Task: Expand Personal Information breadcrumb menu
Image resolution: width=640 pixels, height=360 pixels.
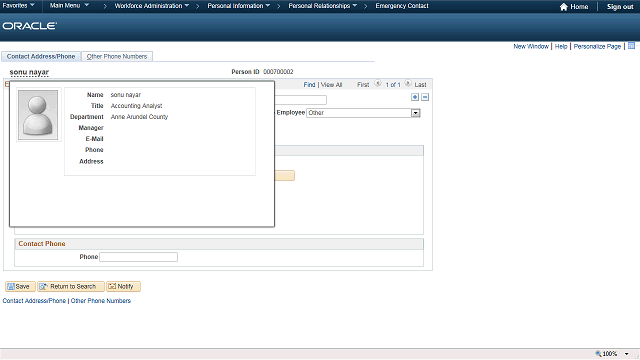Action: (x=238, y=6)
